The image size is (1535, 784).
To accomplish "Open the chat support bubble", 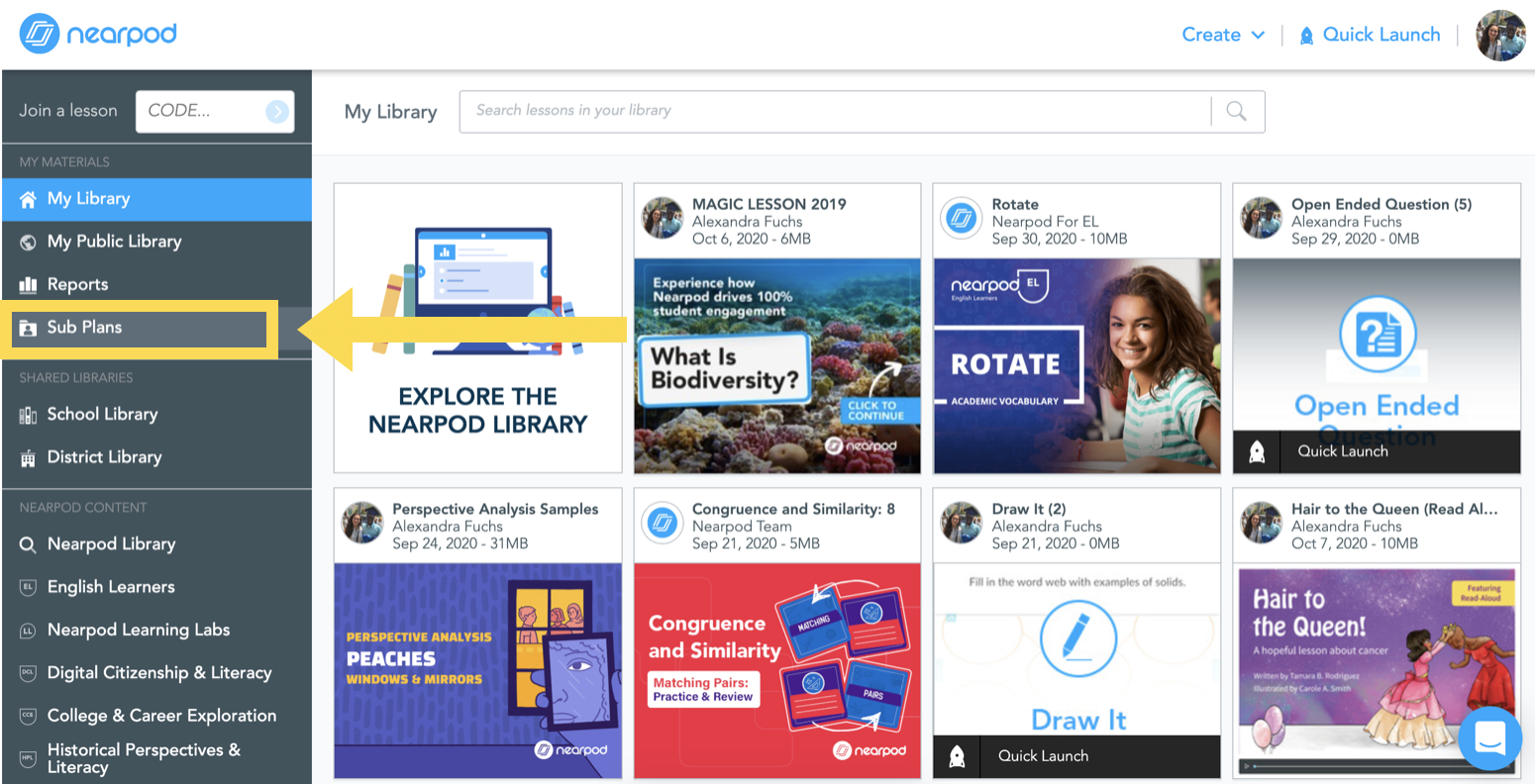I will click(x=1490, y=738).
